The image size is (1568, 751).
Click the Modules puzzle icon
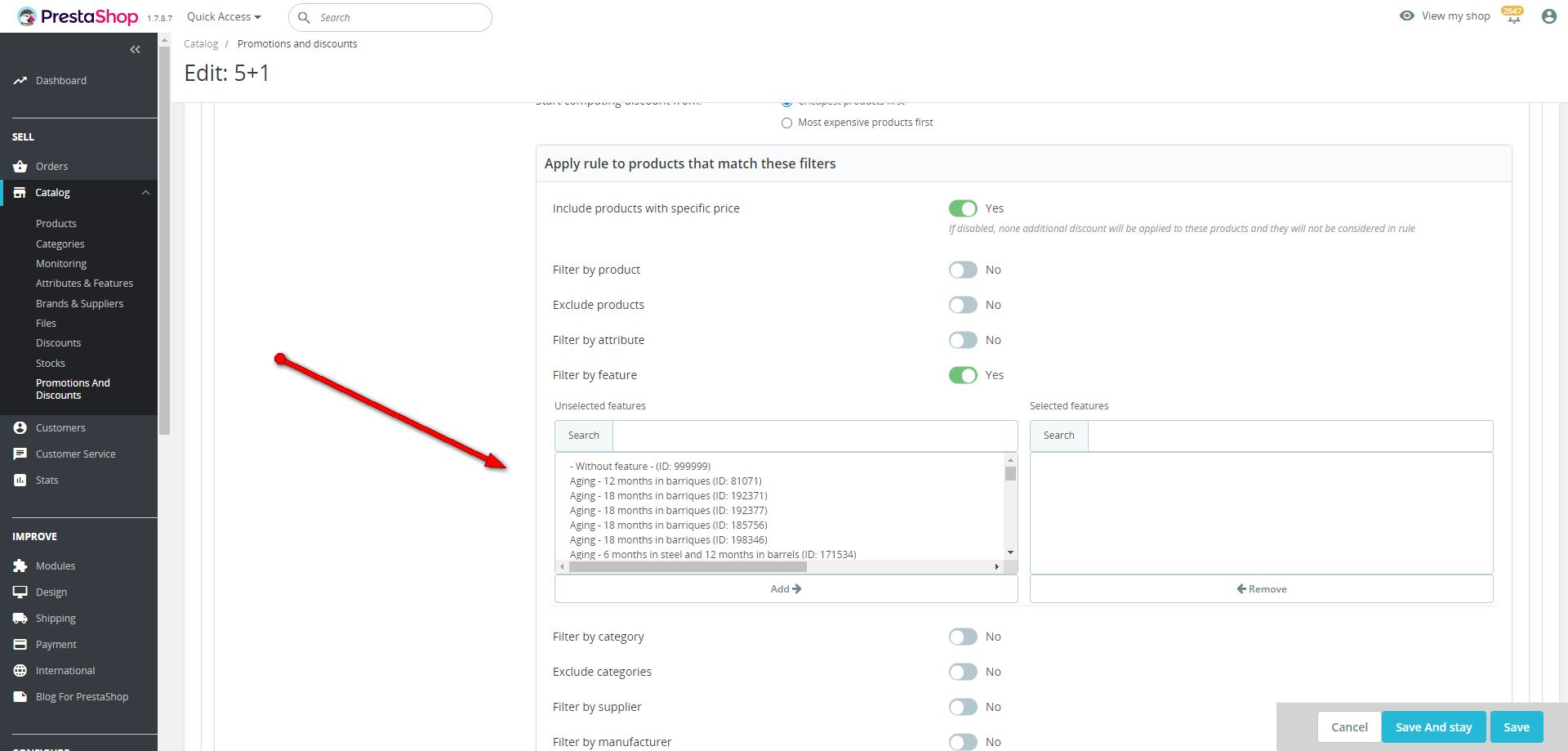[x=20, y=566]
